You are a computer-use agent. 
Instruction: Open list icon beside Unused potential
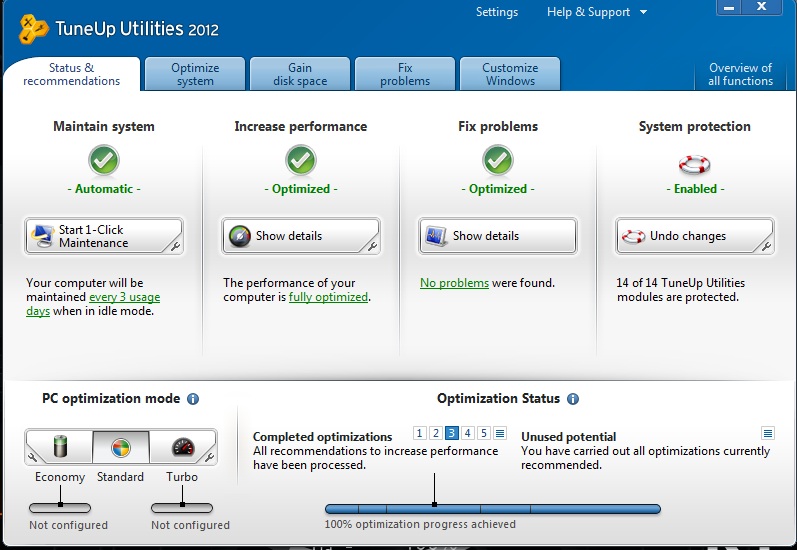[768, 433]
